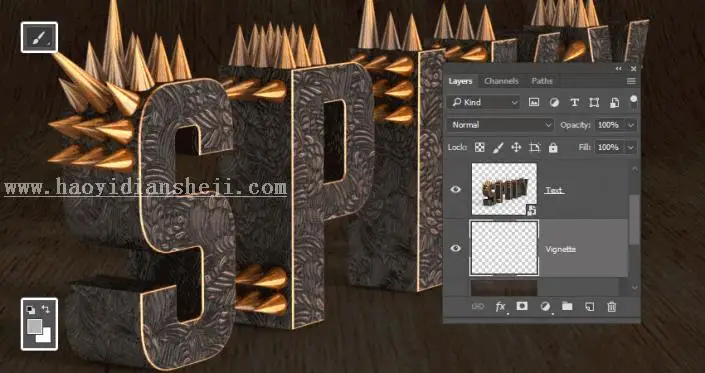
Task: Click the smart object badge on Text thumbnail
Action: (x=531, y=210)
